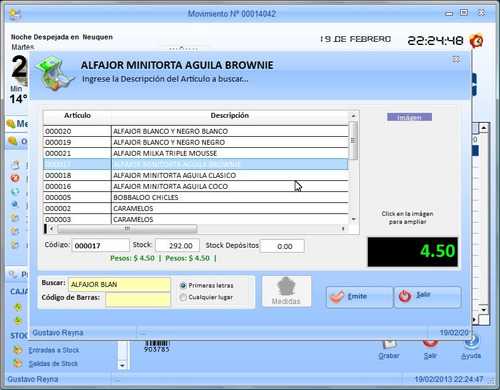Close the article search dialog
The height and width of the screenshot is (390, 500).
(x=456, y=59)
